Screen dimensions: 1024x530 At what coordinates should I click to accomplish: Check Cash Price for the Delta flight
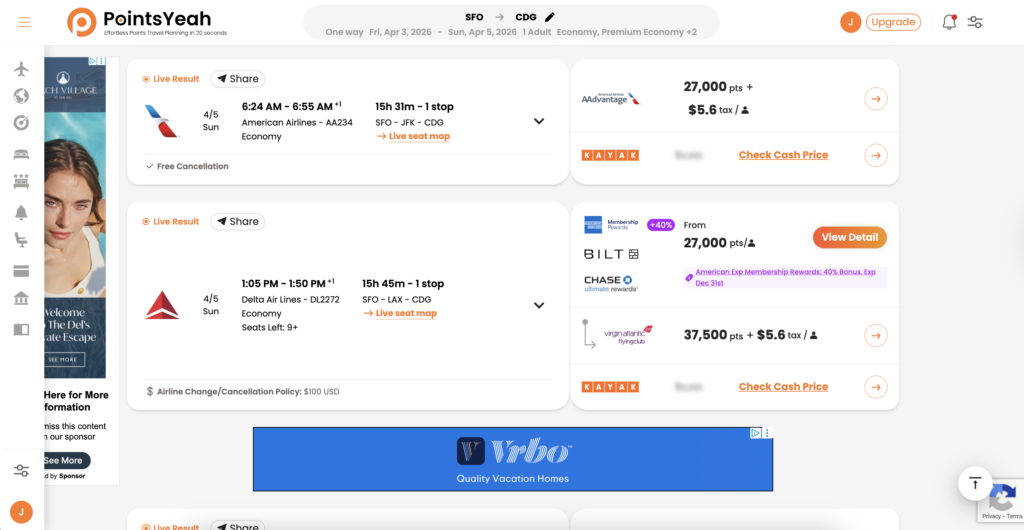point(783,387)
